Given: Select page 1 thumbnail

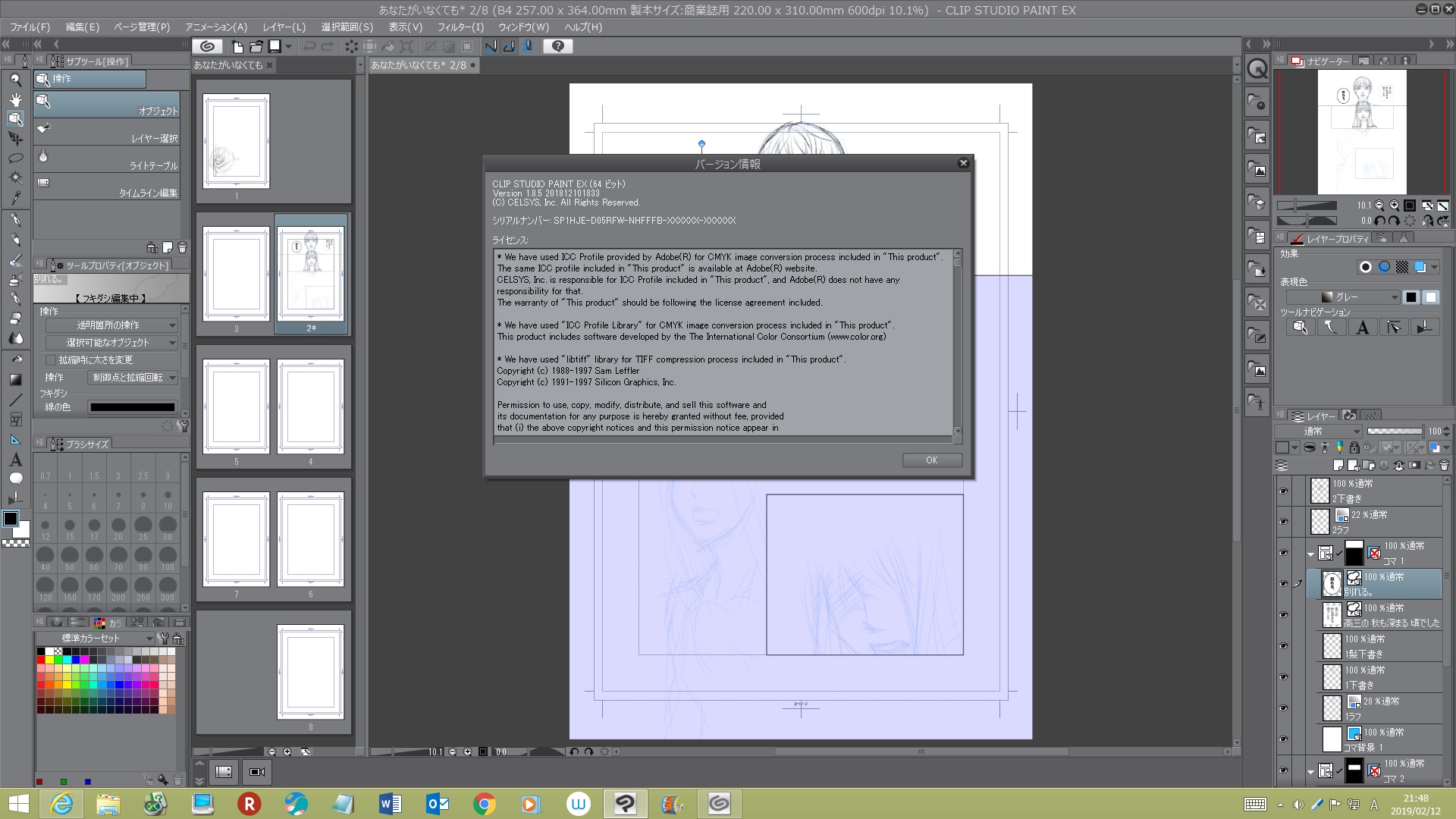Looking at the screenshot, I should point(236,141).
